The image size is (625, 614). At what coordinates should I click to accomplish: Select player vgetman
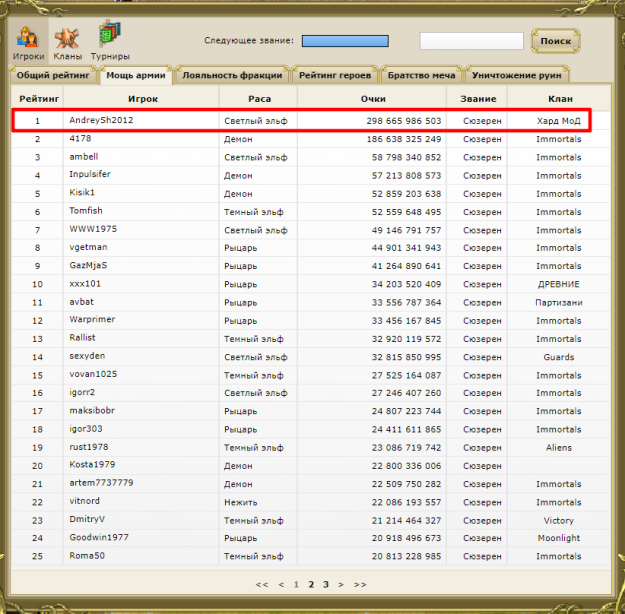88,247
